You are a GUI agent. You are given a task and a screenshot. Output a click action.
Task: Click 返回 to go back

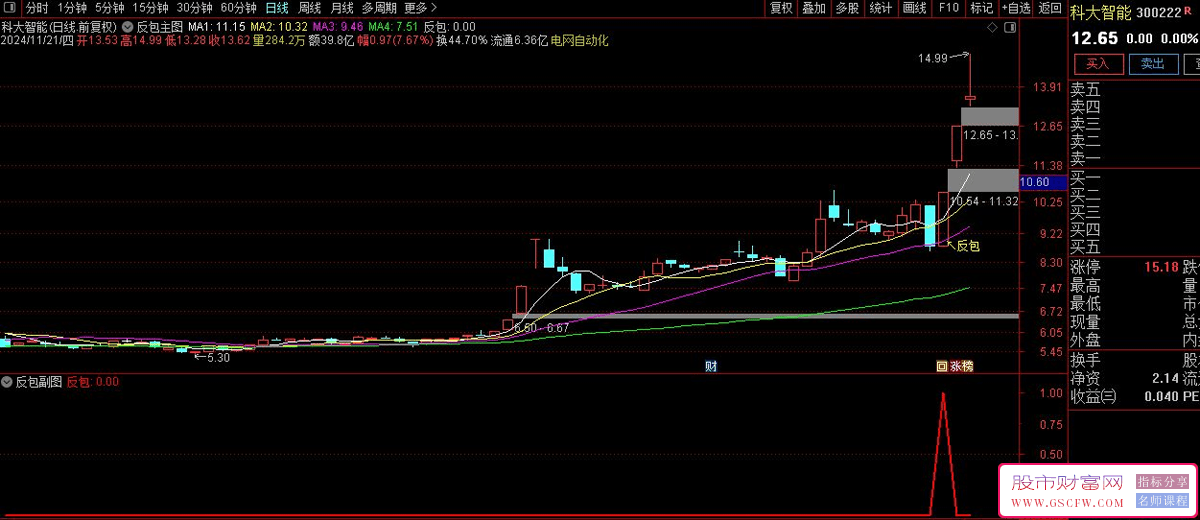coord(1050,8)
